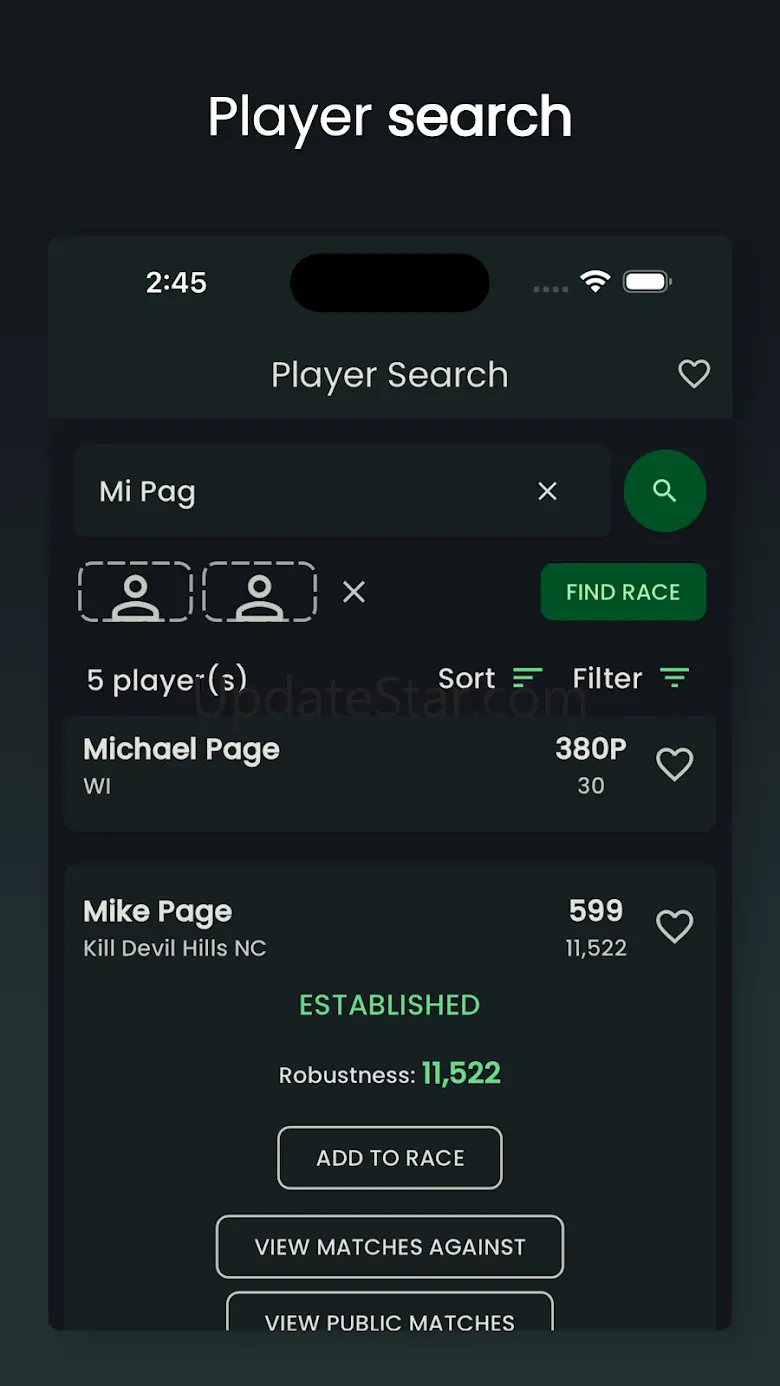Favorite Mike Page with heart icon
The image size is (780, 1386).
click(x=674, y=927)
